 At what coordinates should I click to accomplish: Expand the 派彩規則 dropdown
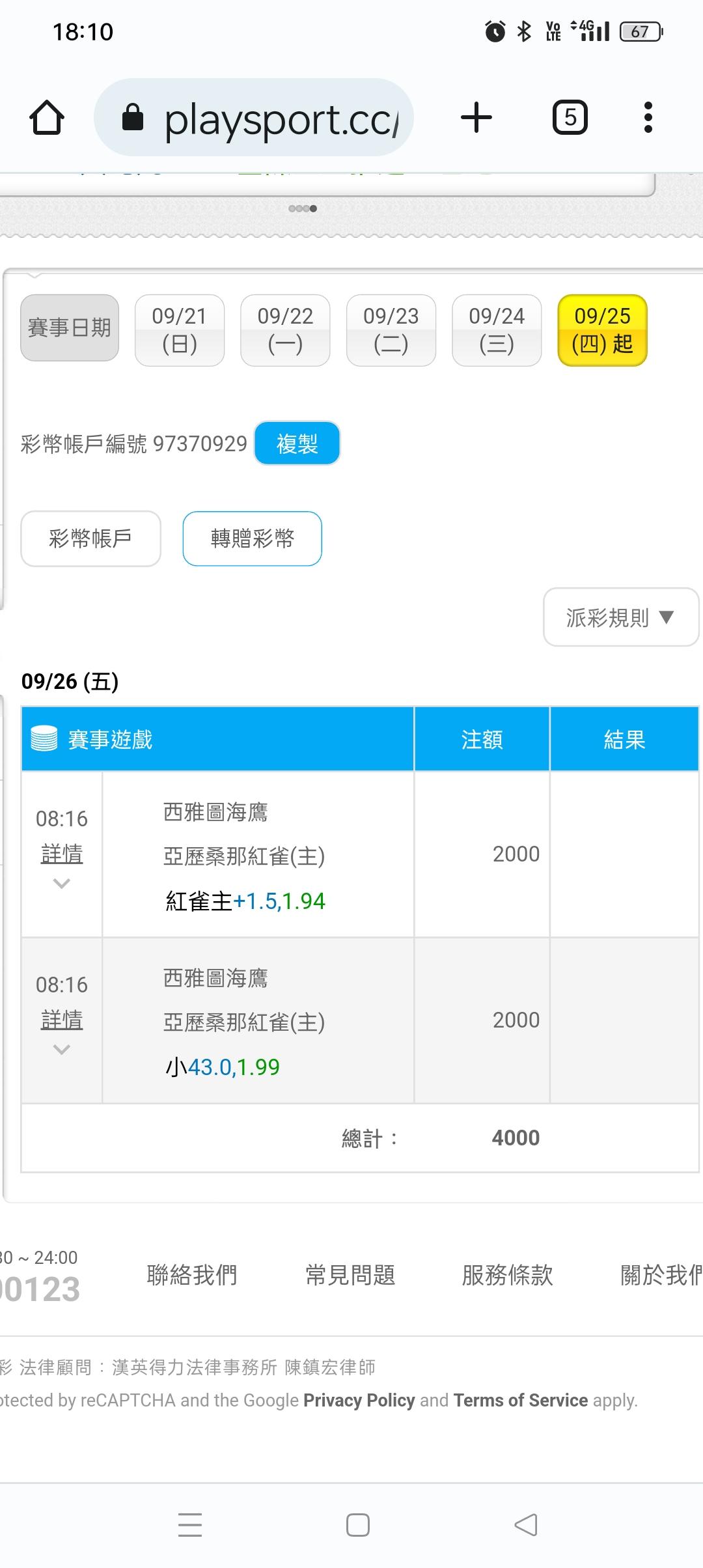pyautogui.click(x=621, y=617)
